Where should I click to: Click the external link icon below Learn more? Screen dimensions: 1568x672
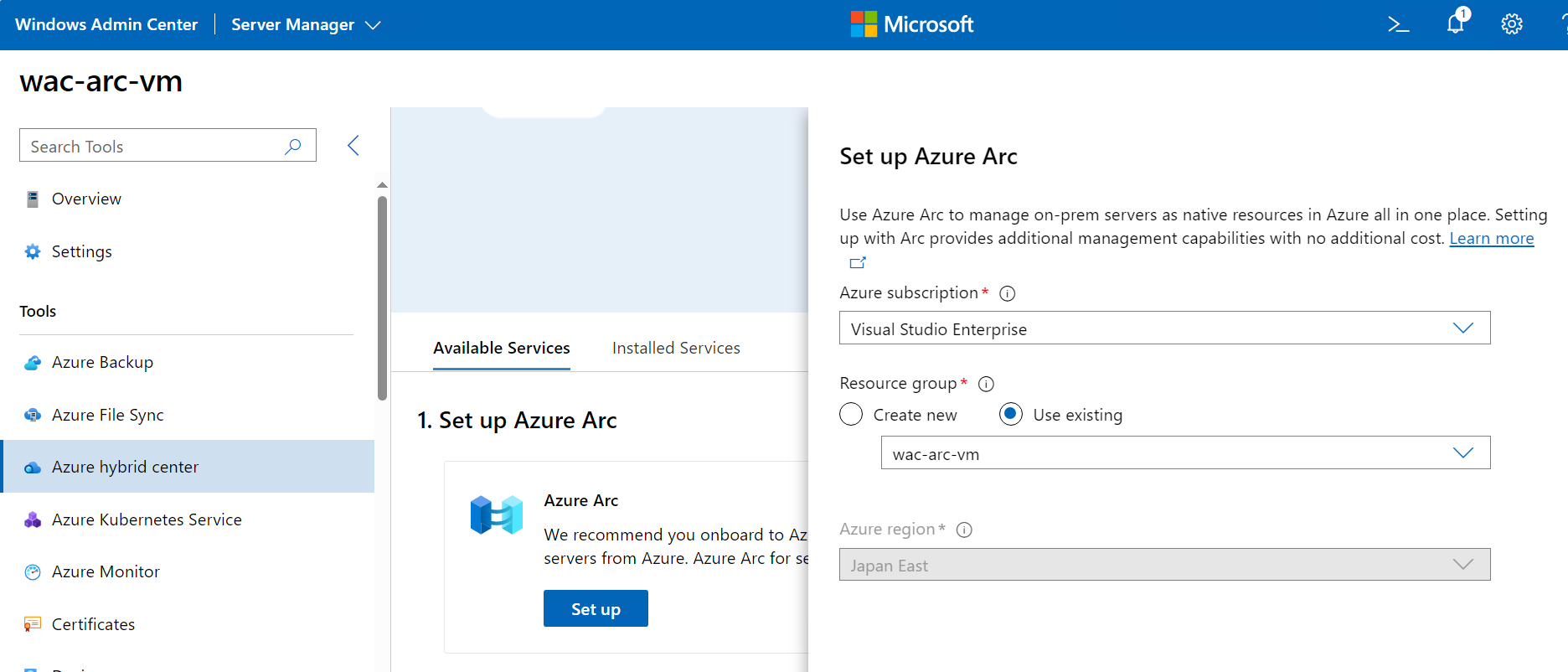858,263
